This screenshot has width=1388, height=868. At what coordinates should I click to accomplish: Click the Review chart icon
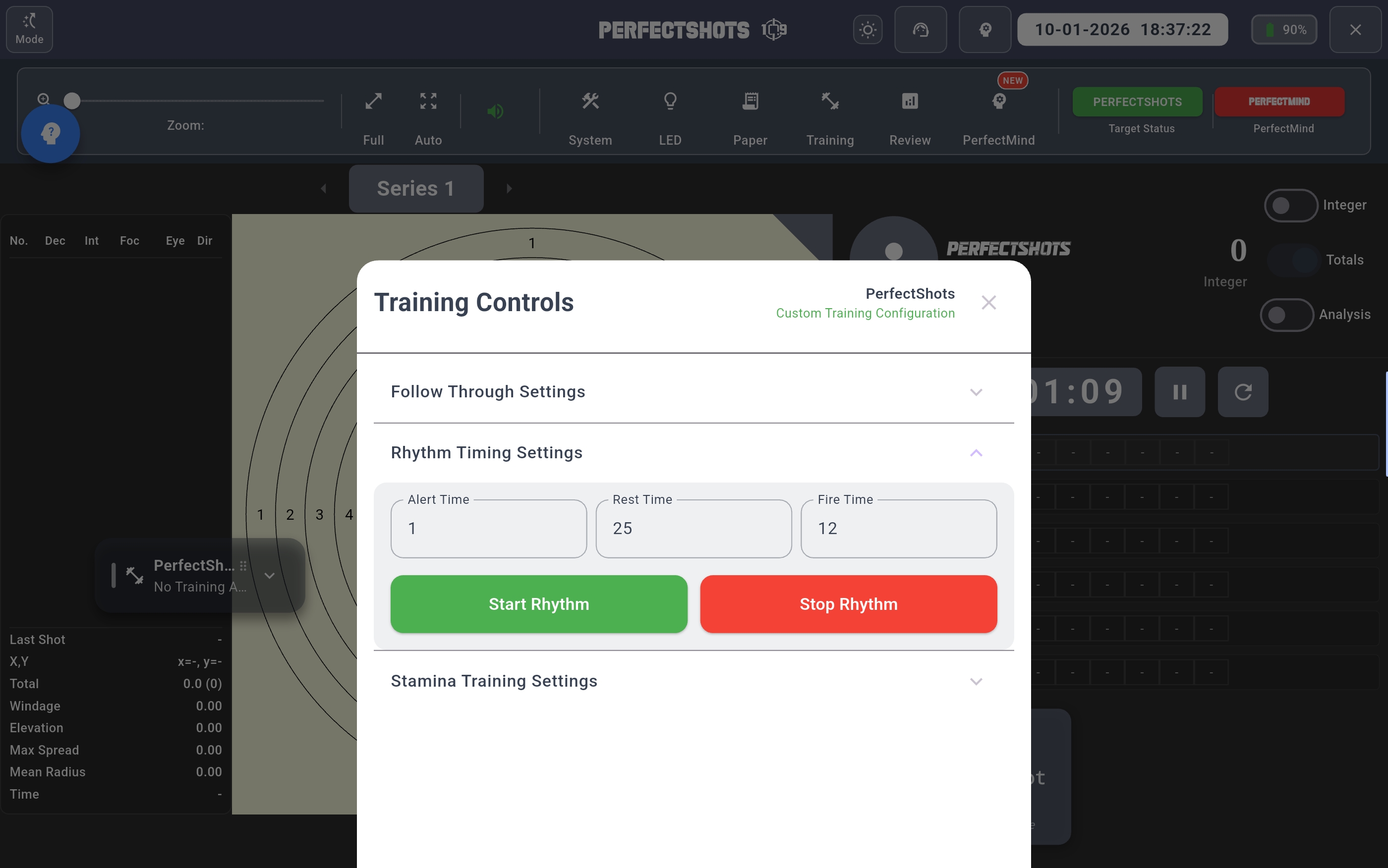coord(910,102)
